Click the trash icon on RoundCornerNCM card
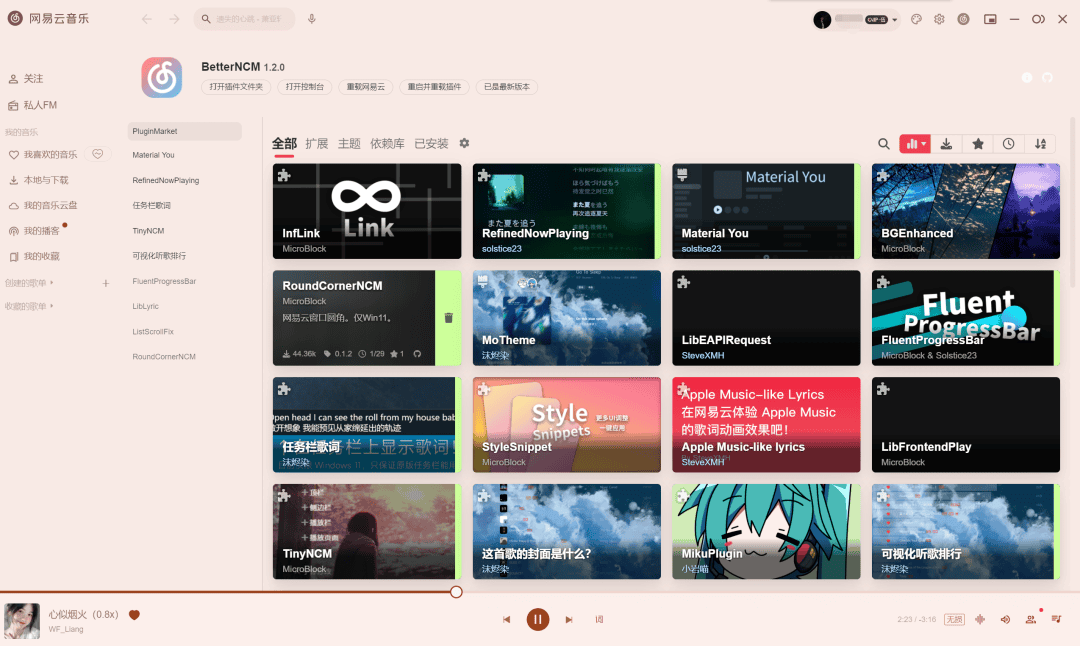The height and width of the screenshot is (646, 1080). point(448,317)
